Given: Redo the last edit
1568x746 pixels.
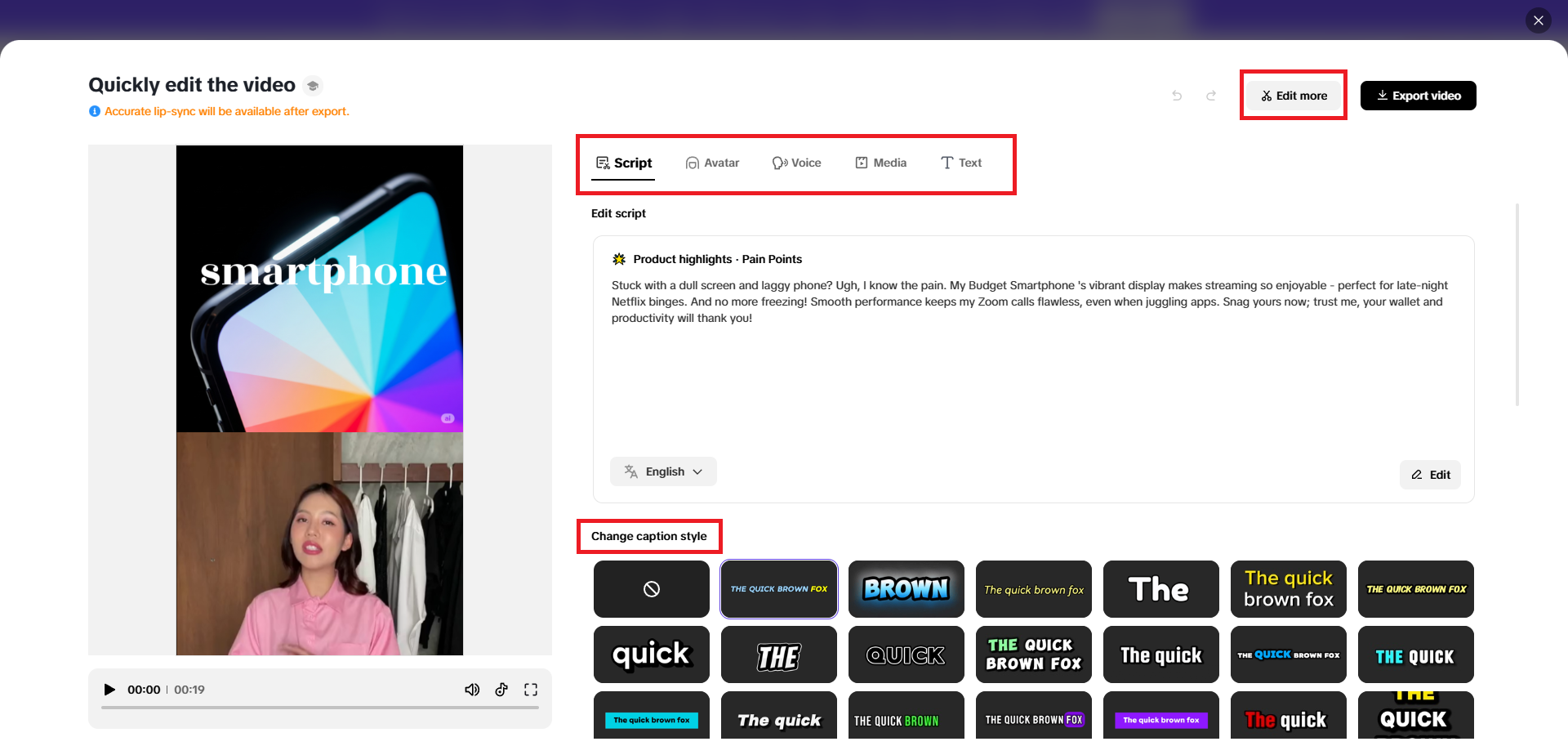Looking at the screenshot, I should tap(1211, 96).
